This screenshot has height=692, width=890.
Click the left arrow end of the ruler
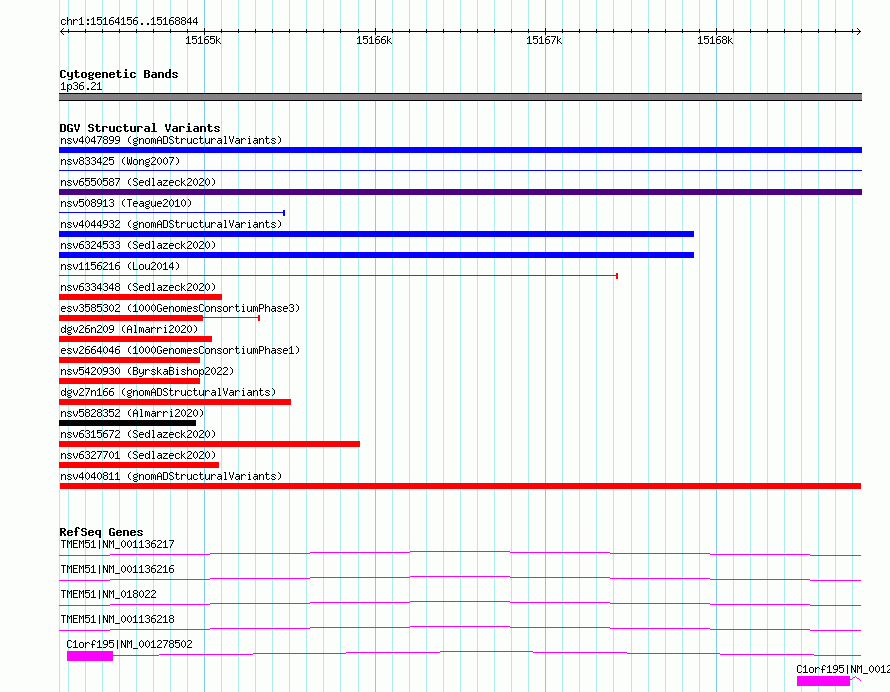tap(62, 31)
